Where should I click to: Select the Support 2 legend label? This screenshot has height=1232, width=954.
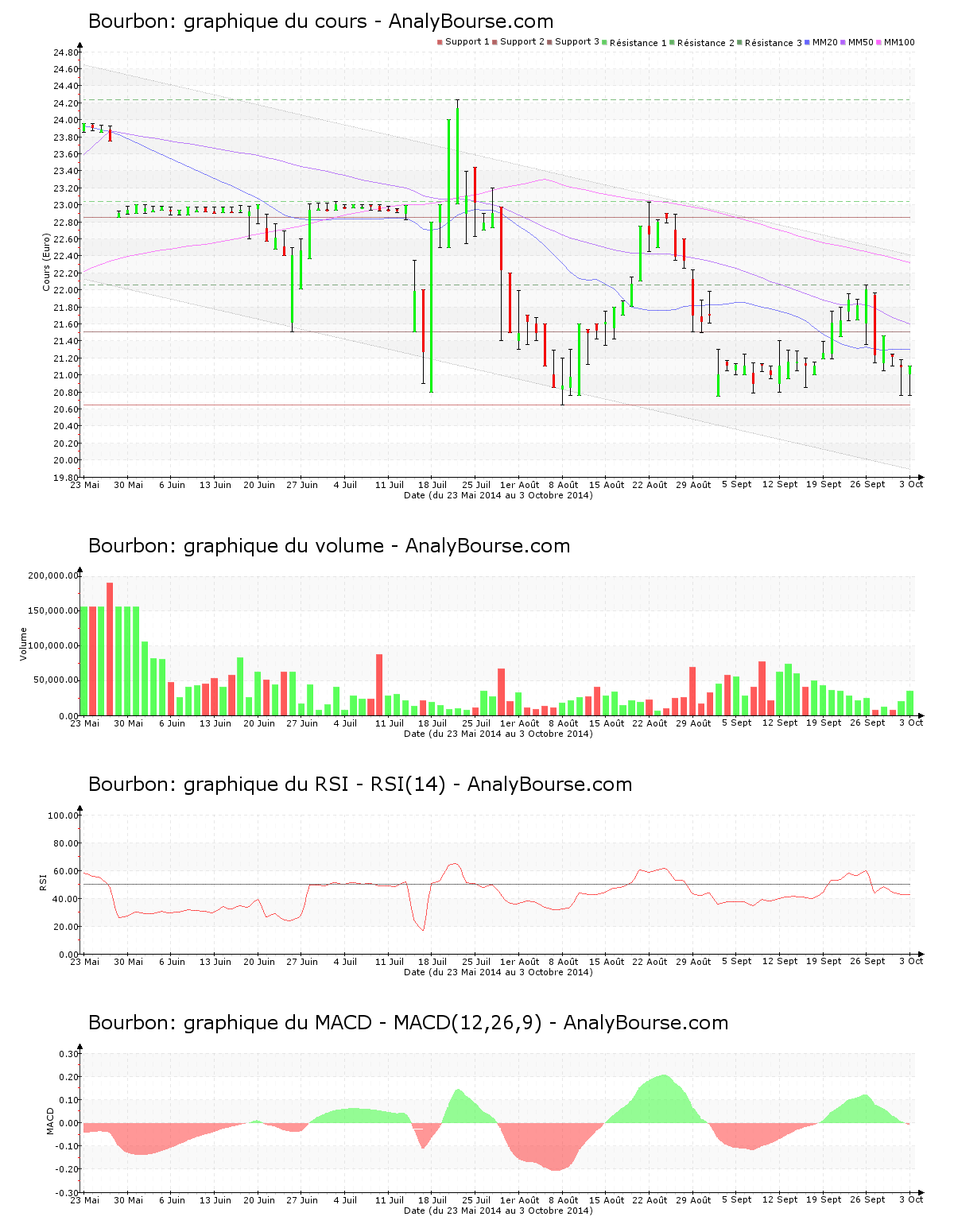coord(522,42)
